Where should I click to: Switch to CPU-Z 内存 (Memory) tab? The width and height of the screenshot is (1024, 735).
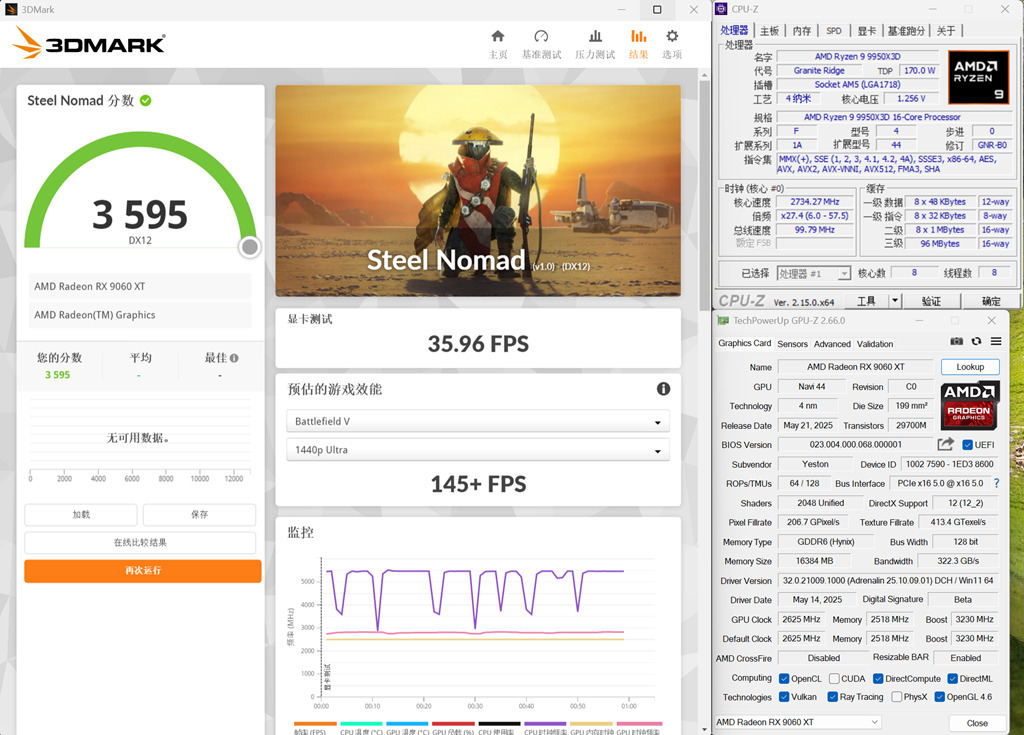pos(802,31)
